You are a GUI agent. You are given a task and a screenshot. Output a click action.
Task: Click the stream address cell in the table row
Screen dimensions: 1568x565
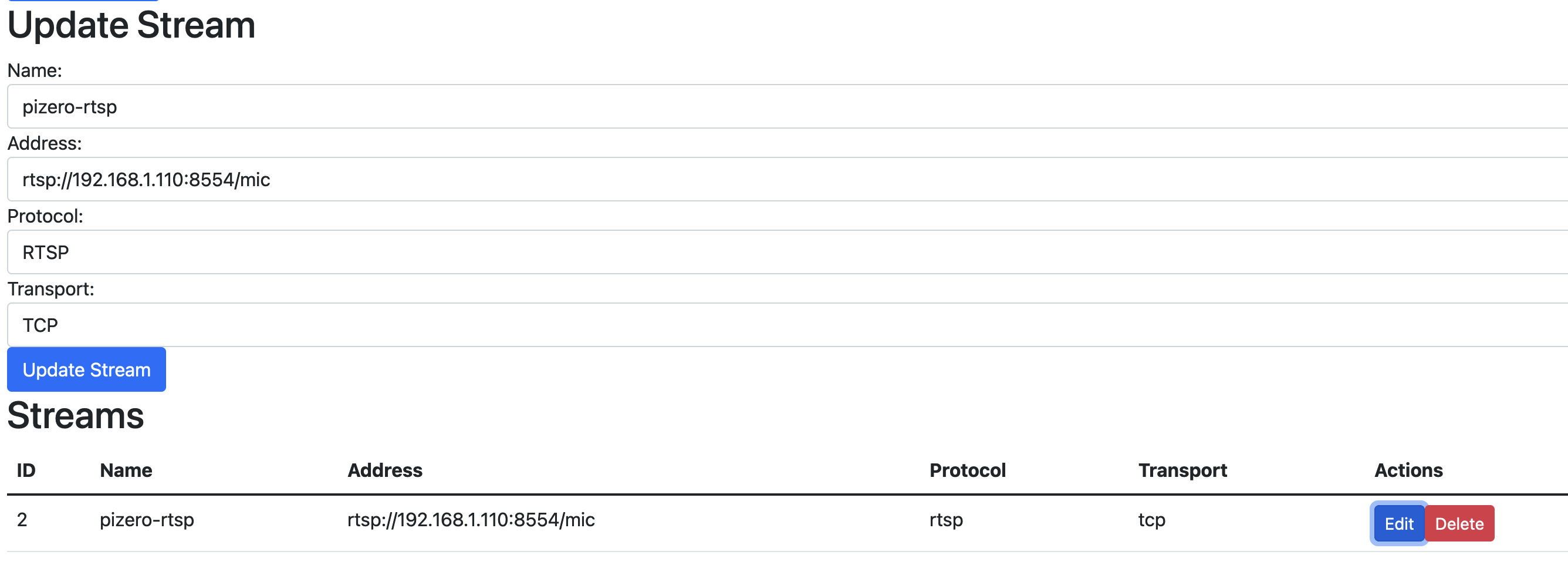pyautogui.click(x=471, y=520)
